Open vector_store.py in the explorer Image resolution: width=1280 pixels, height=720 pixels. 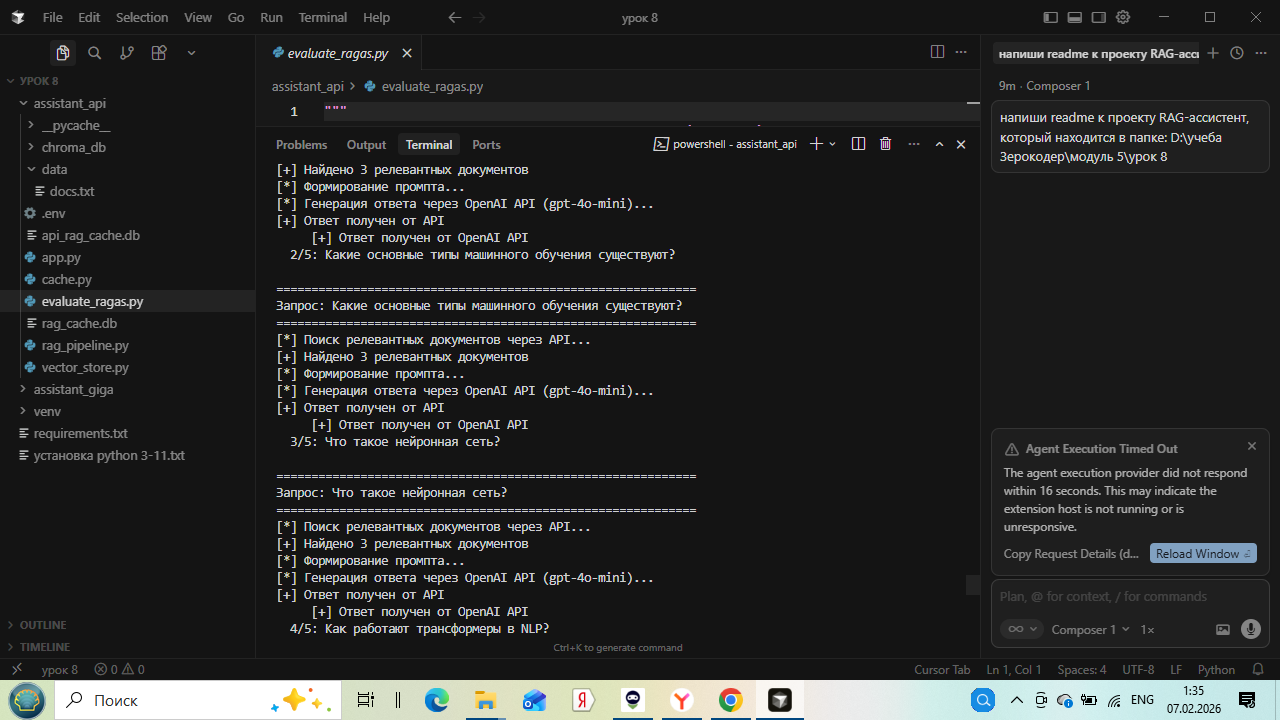85,367
